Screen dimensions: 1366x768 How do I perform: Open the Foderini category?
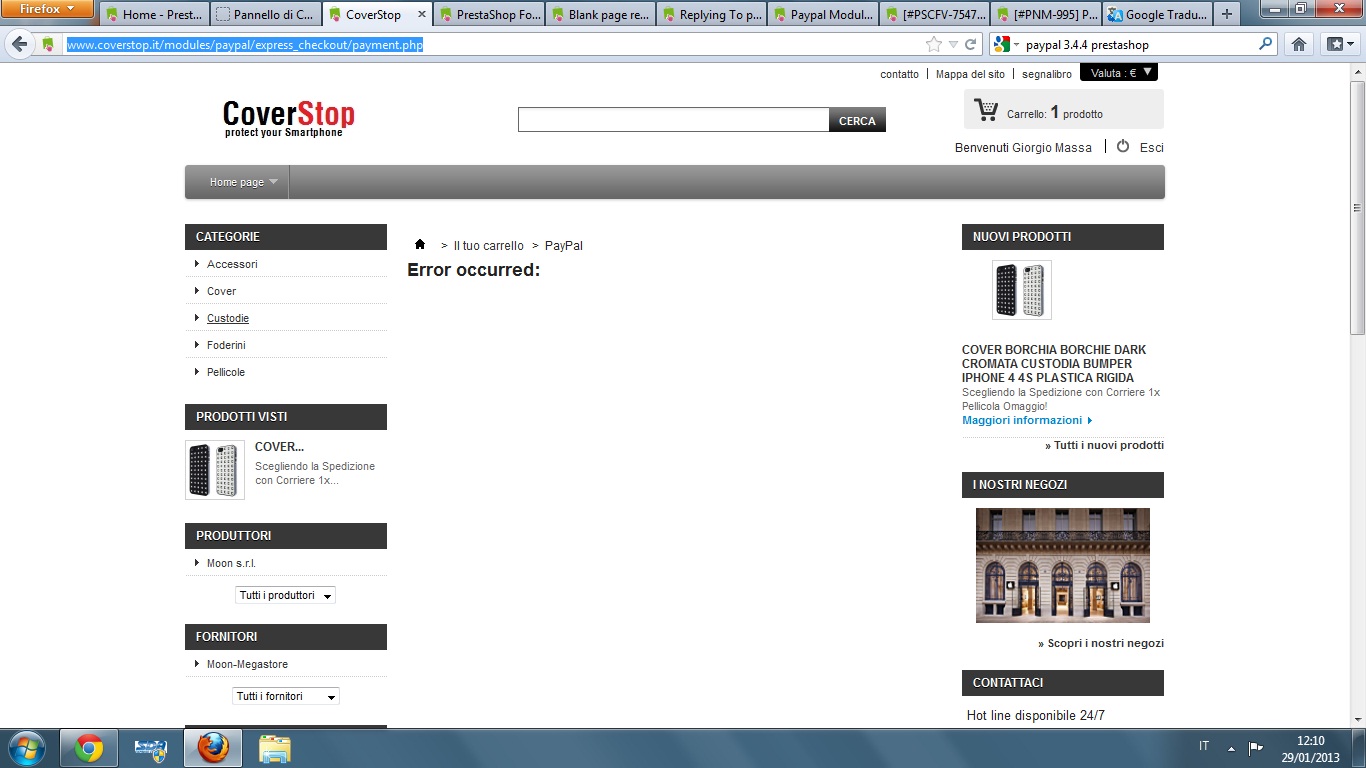226,345
